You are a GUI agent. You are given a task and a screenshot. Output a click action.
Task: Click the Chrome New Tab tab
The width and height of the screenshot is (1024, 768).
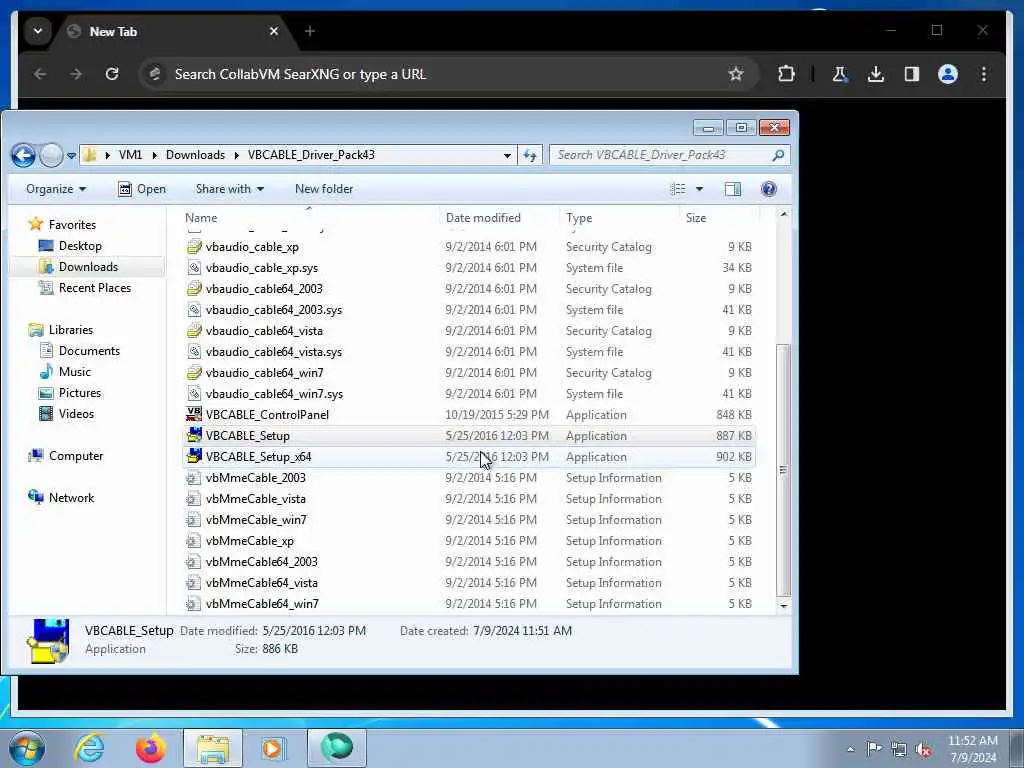tap(173, 31)
